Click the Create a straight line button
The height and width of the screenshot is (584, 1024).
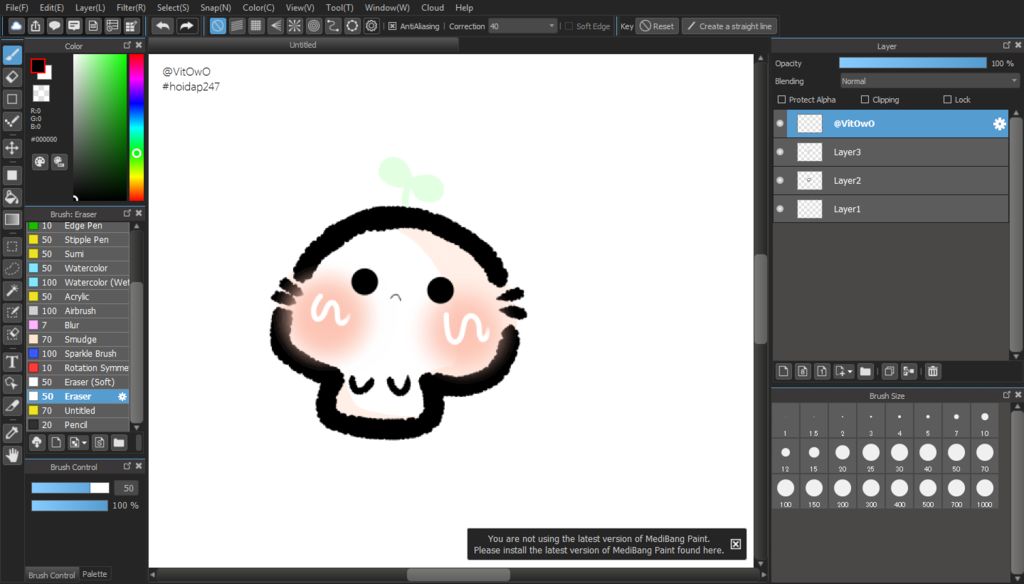(729, 26)
